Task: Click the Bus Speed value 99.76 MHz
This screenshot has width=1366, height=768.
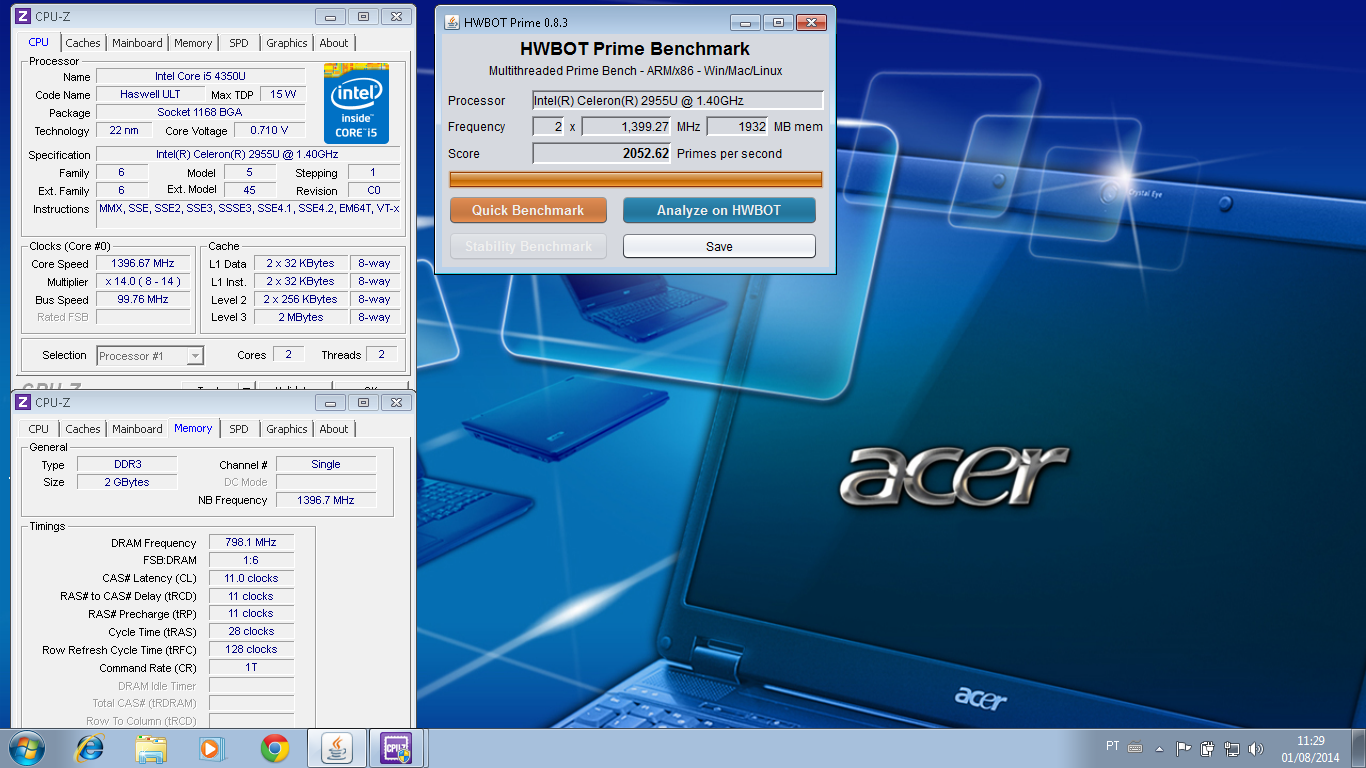Action: [143, 299]
